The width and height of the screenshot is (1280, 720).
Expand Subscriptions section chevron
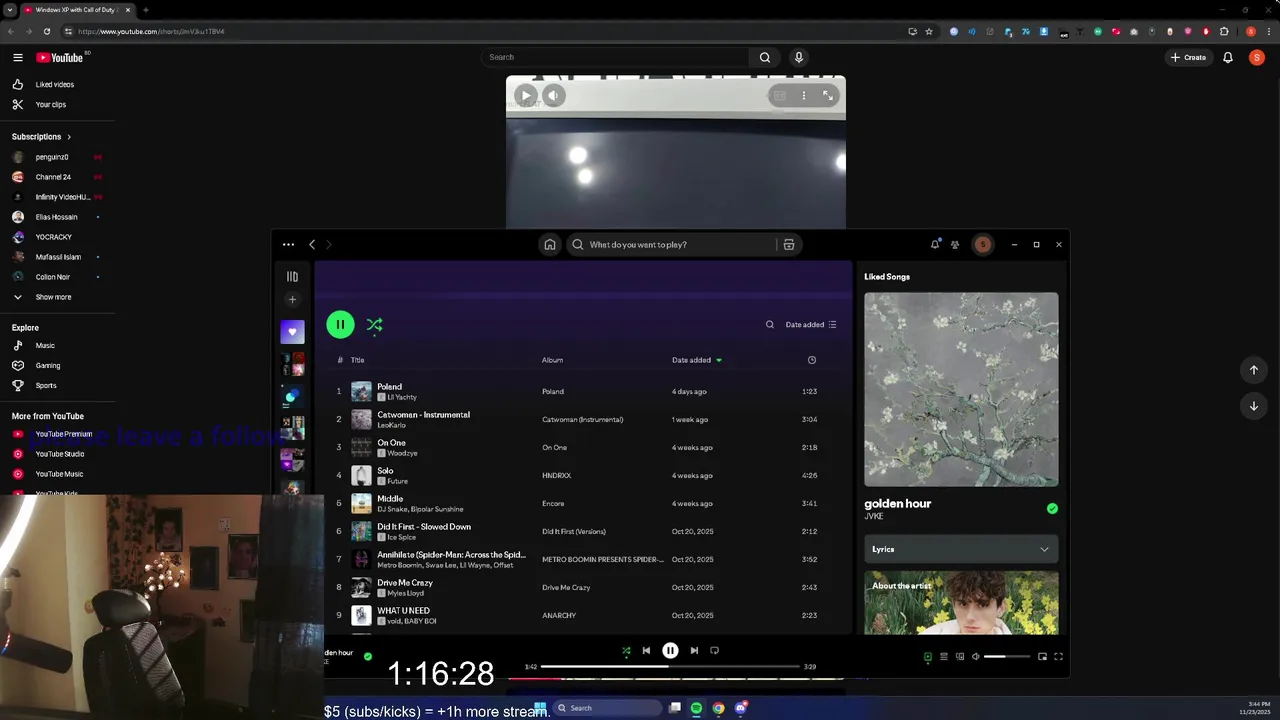[69, 136]
